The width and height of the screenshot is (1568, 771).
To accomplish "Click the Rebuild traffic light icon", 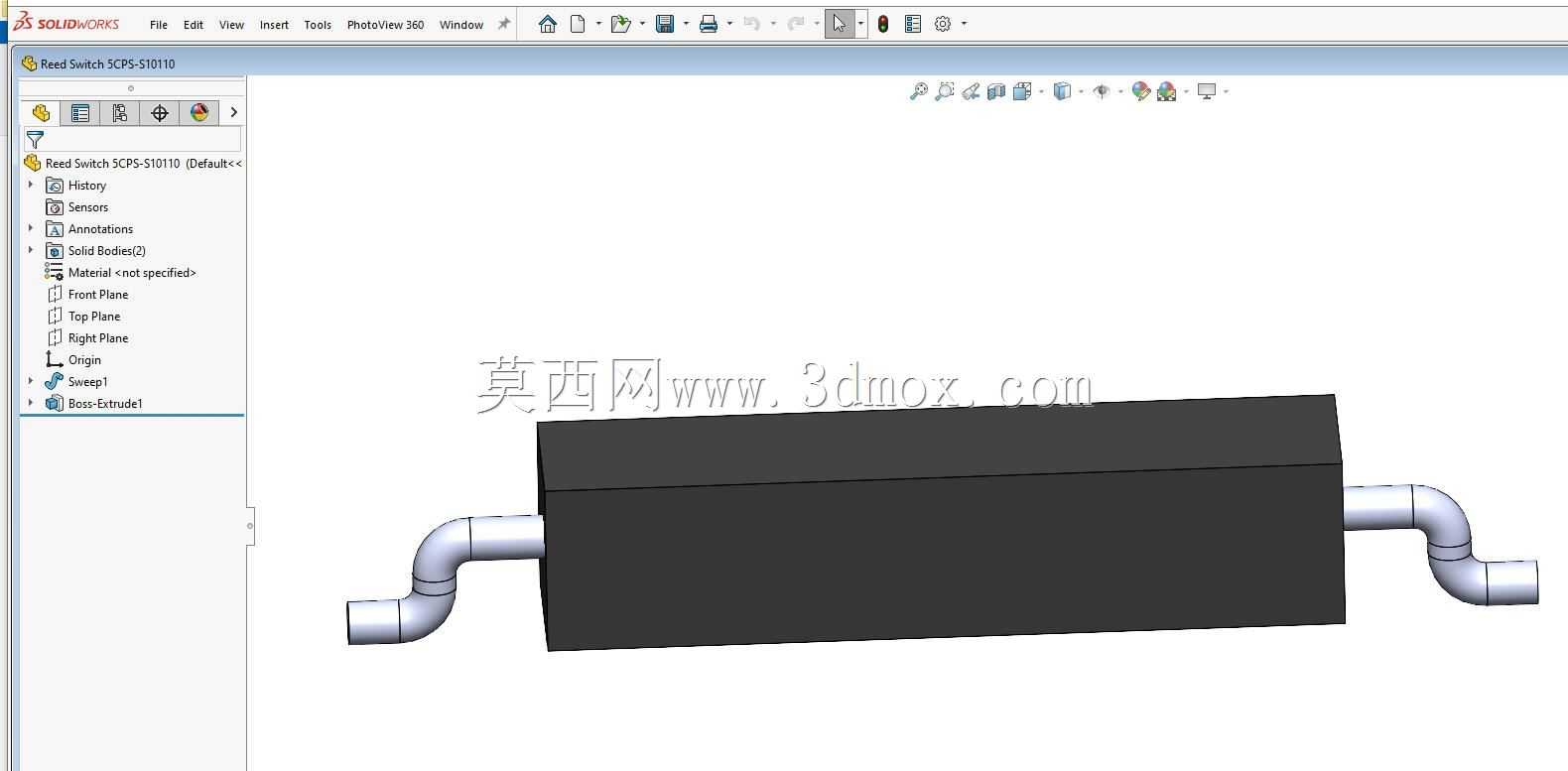I will 883,24.
